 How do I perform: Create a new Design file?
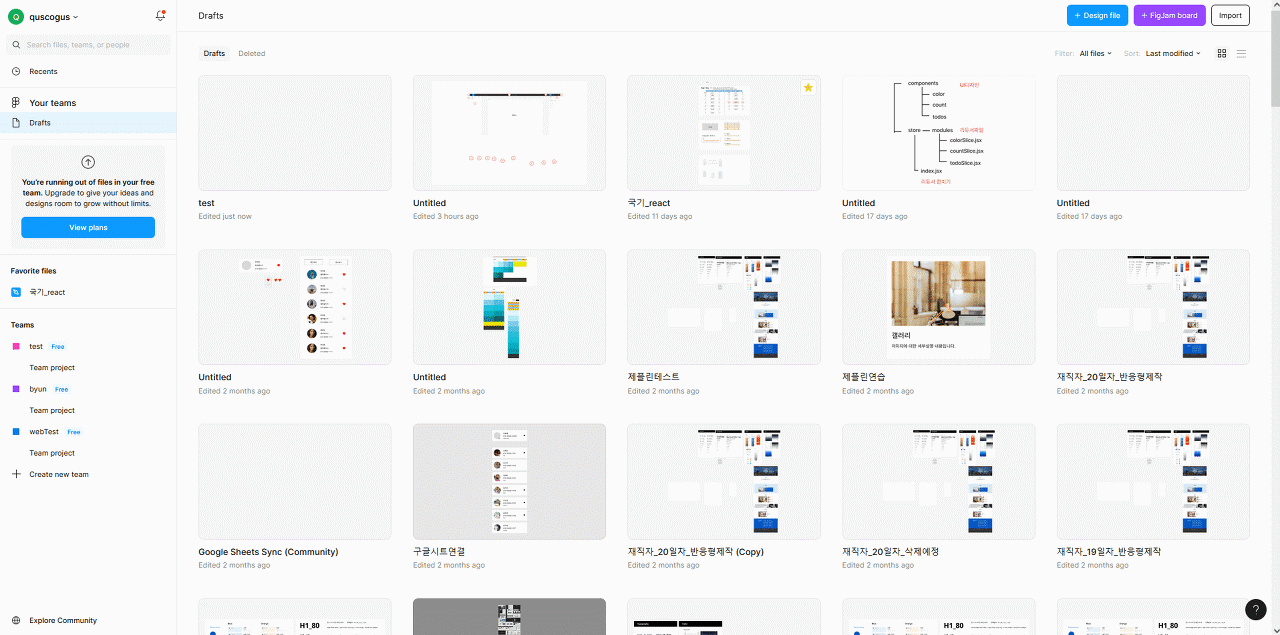tap(1097, 15)
